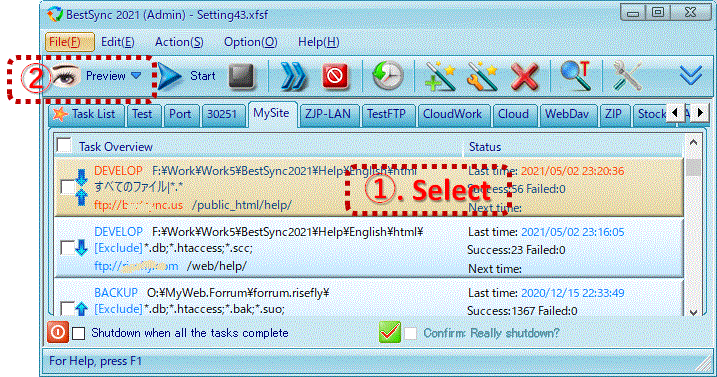The image size is (717, 377).
Task: Switch to the CloudWork tab
Action: [454, 114]
